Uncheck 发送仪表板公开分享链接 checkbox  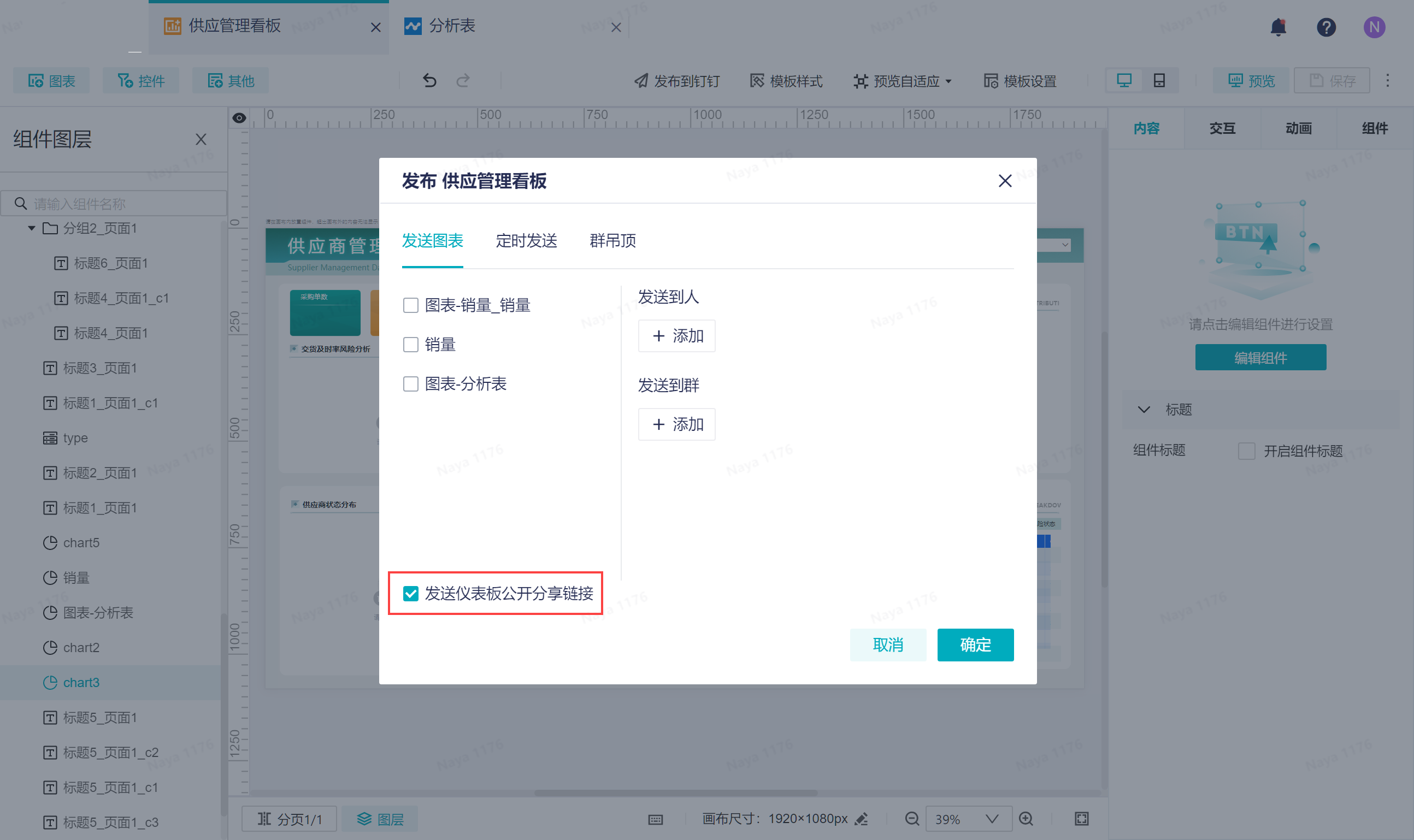410,593
